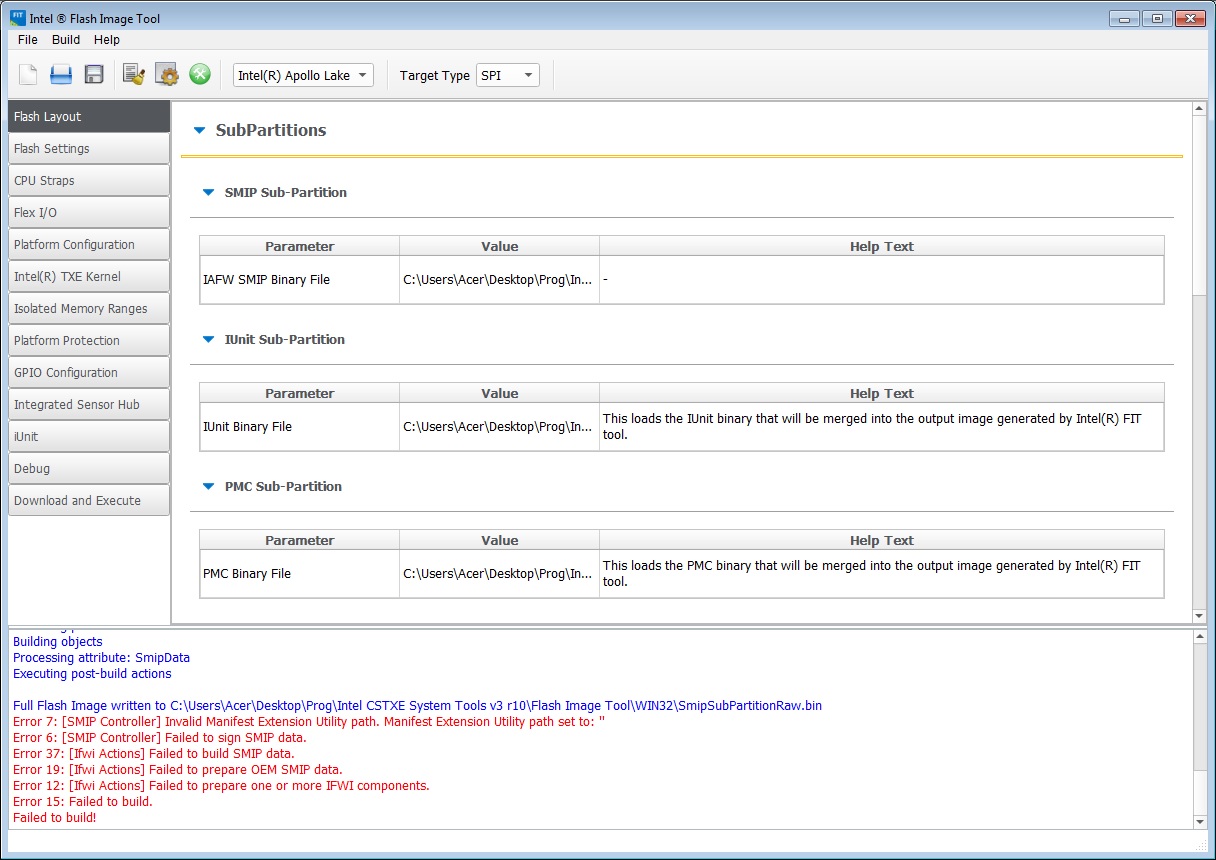
Task: Open the Intel(R) Apollo Lake platform dropdown
Action: coord(303,75)
